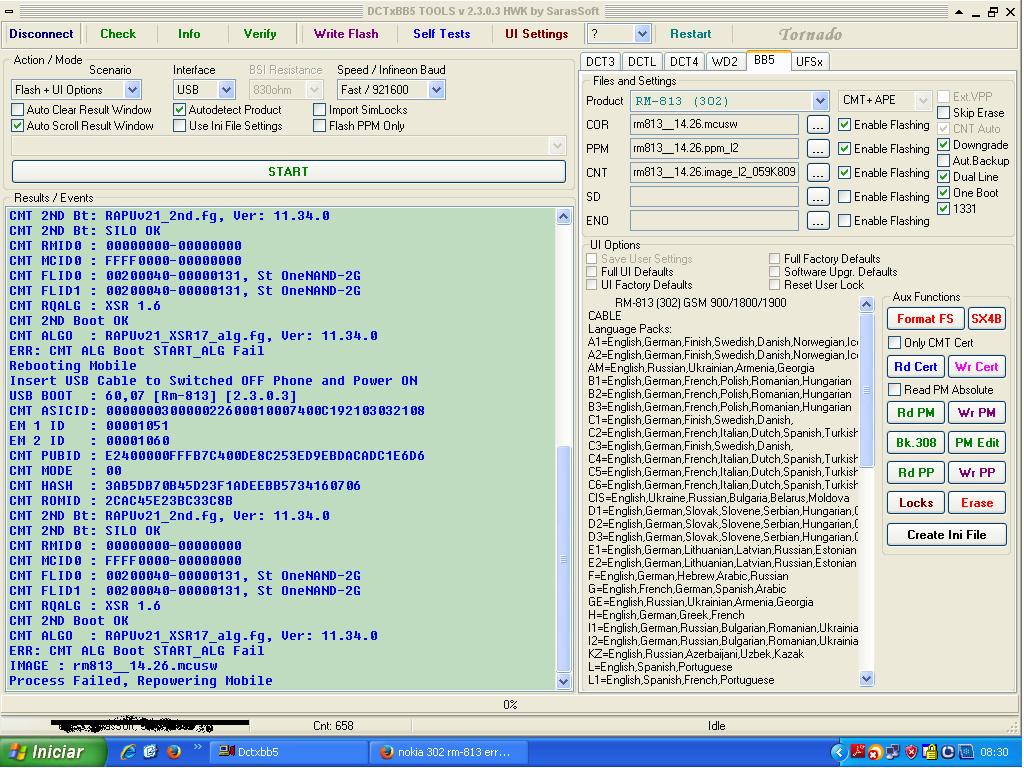Expand the empty dropdown above START
The height and width of the screenshot is (768, 1024).
pos(557,146)
